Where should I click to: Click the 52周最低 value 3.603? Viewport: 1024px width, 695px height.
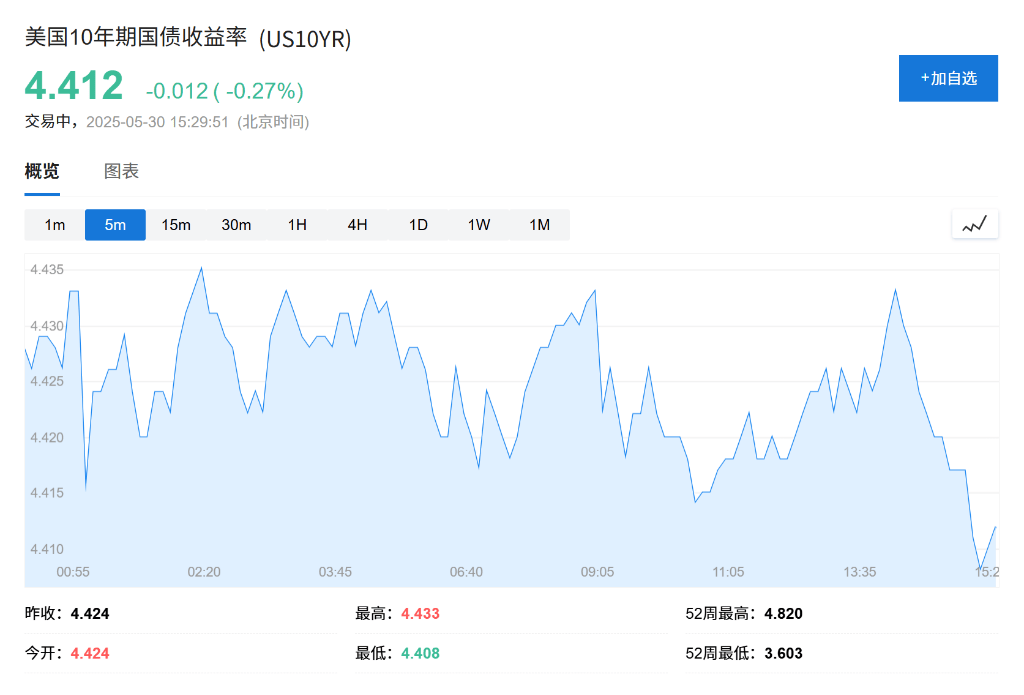784,653
